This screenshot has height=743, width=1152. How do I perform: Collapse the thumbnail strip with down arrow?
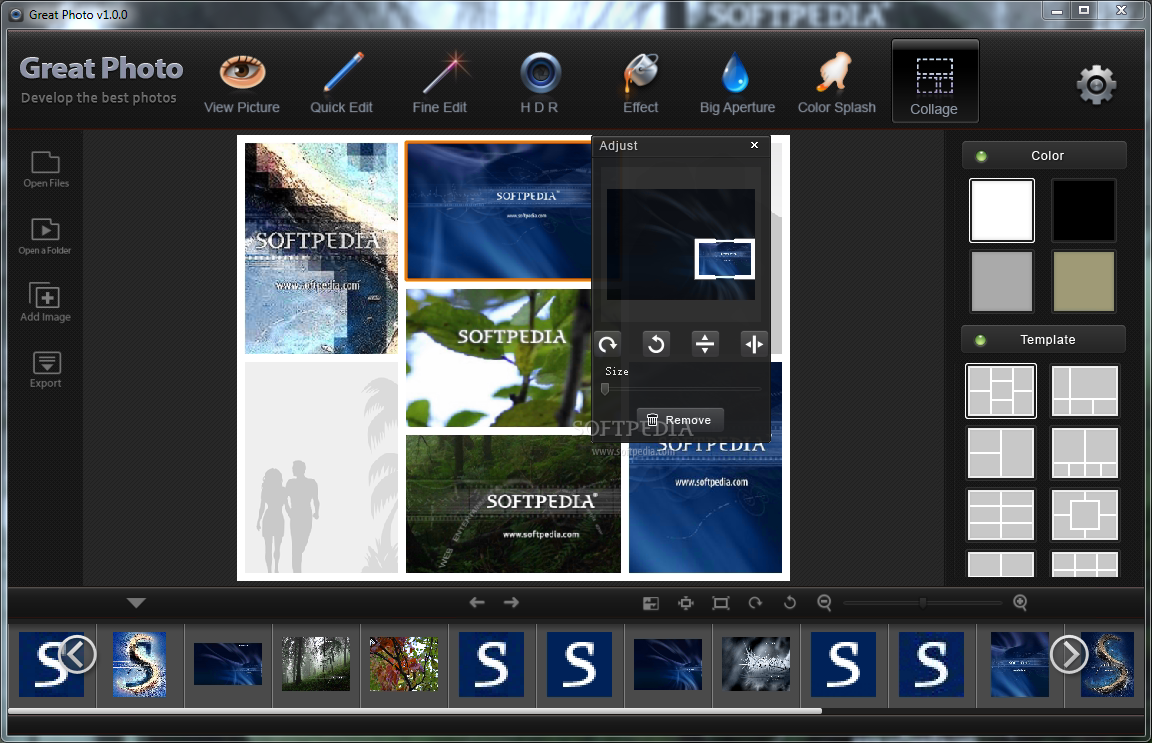tap(136, 603)
